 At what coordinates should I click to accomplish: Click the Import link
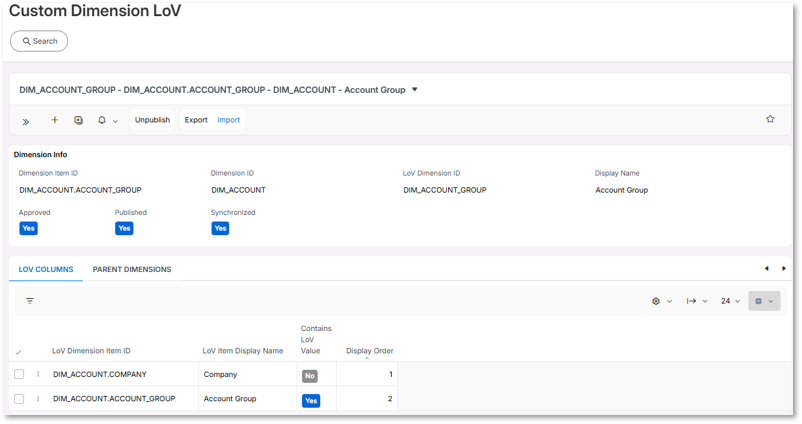pos(229,120)
